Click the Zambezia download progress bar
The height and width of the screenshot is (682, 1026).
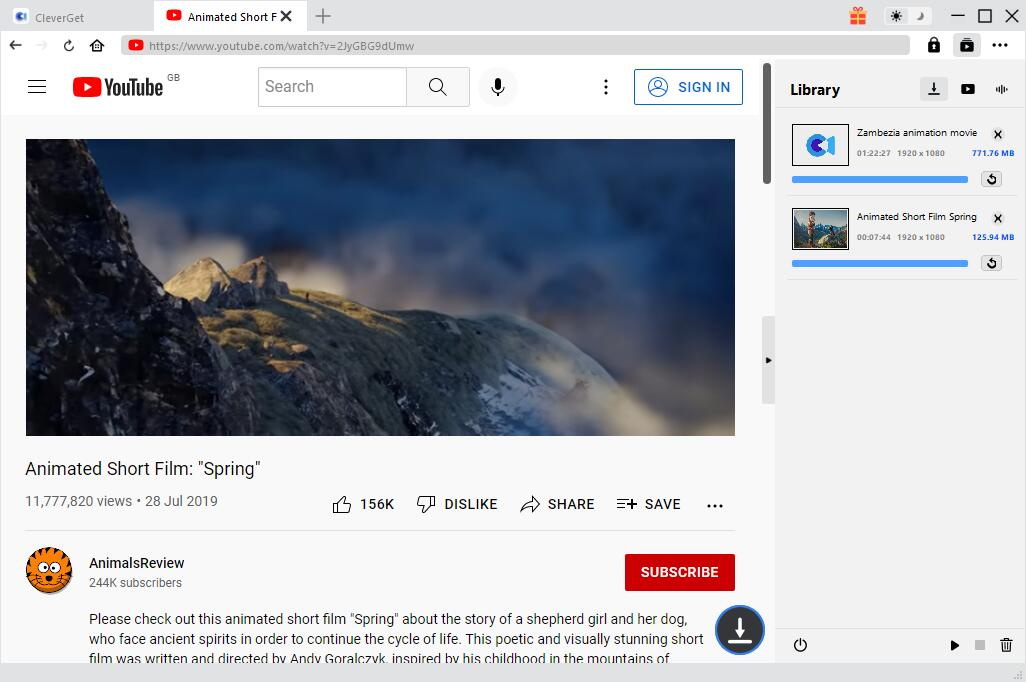(x=879, y=180)
